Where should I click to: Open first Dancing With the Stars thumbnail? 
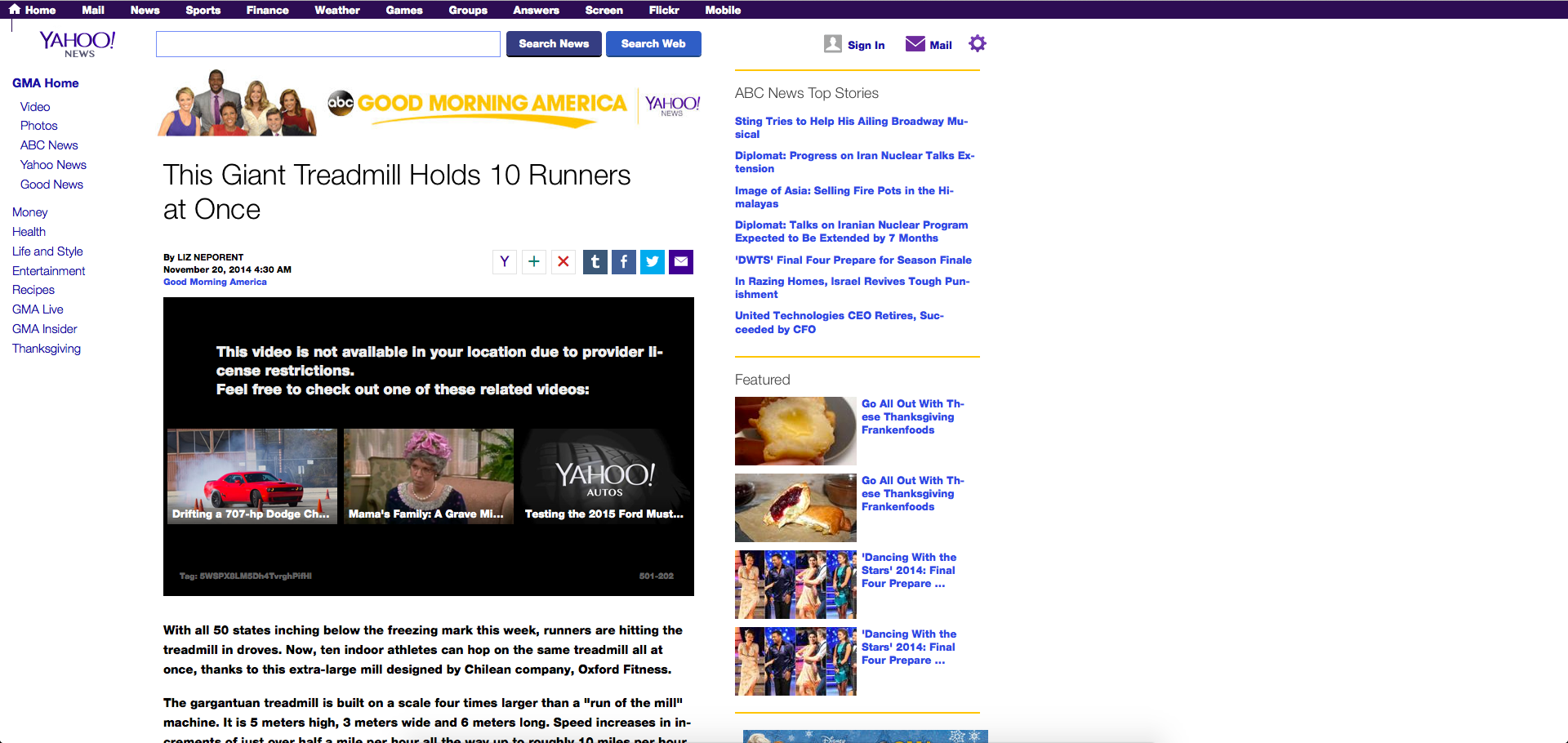(795, 585)
